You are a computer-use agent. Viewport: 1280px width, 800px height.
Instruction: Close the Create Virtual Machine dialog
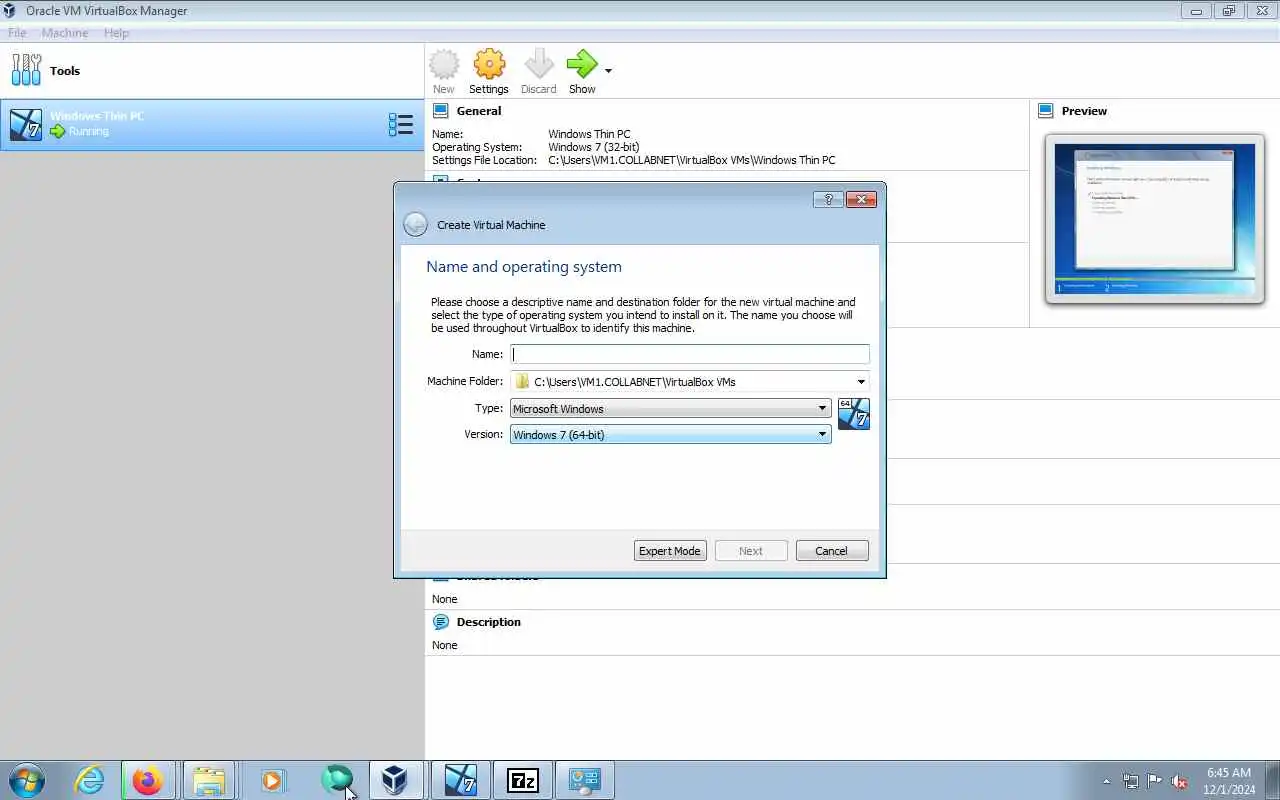click(861, 199)
